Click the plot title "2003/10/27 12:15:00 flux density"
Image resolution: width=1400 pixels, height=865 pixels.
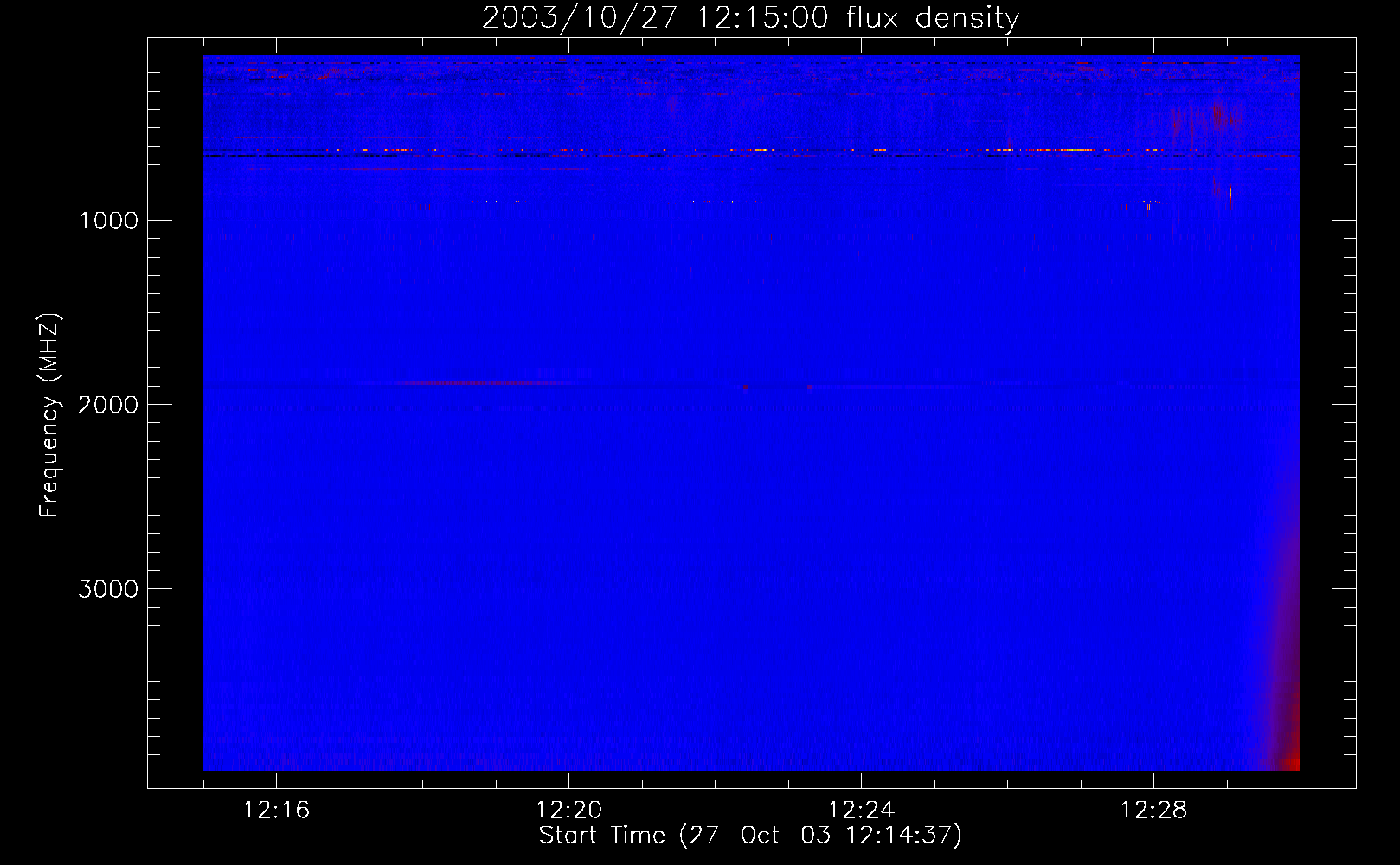point(750,17)
